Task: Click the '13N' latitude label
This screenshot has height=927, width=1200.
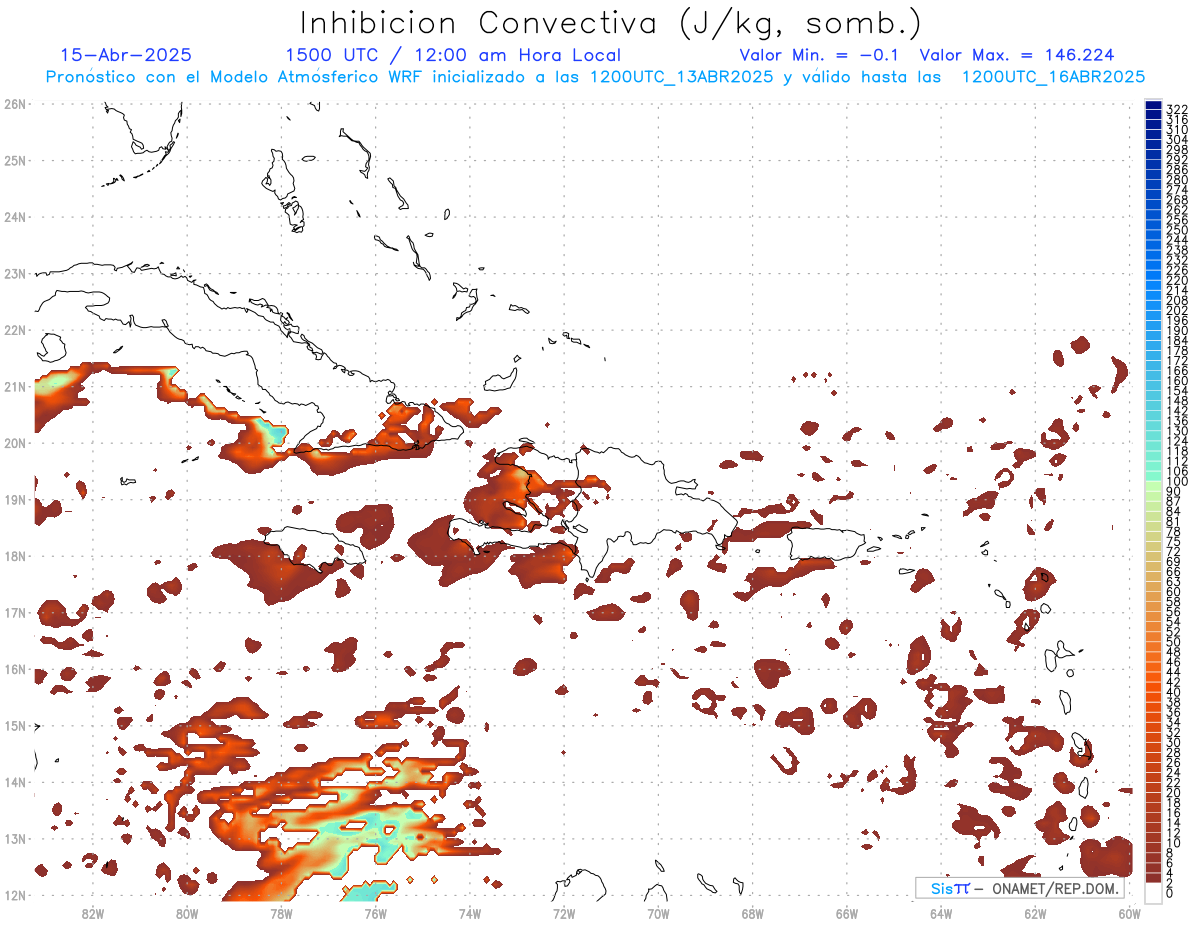Action: pos(15,838)
